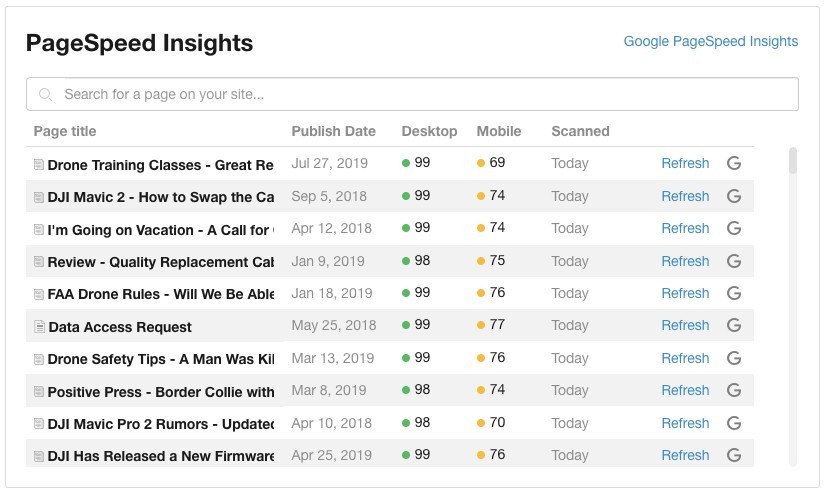826x492 pixels.
Task: Open the Google PageSpeed Insights link
Action: 711,42
